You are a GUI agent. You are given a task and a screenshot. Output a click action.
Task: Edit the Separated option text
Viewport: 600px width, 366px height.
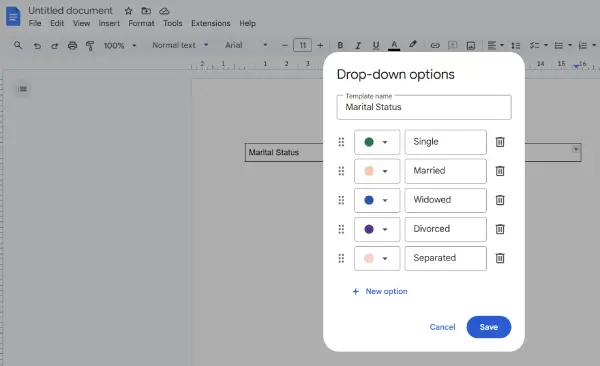tap(446, 258)
